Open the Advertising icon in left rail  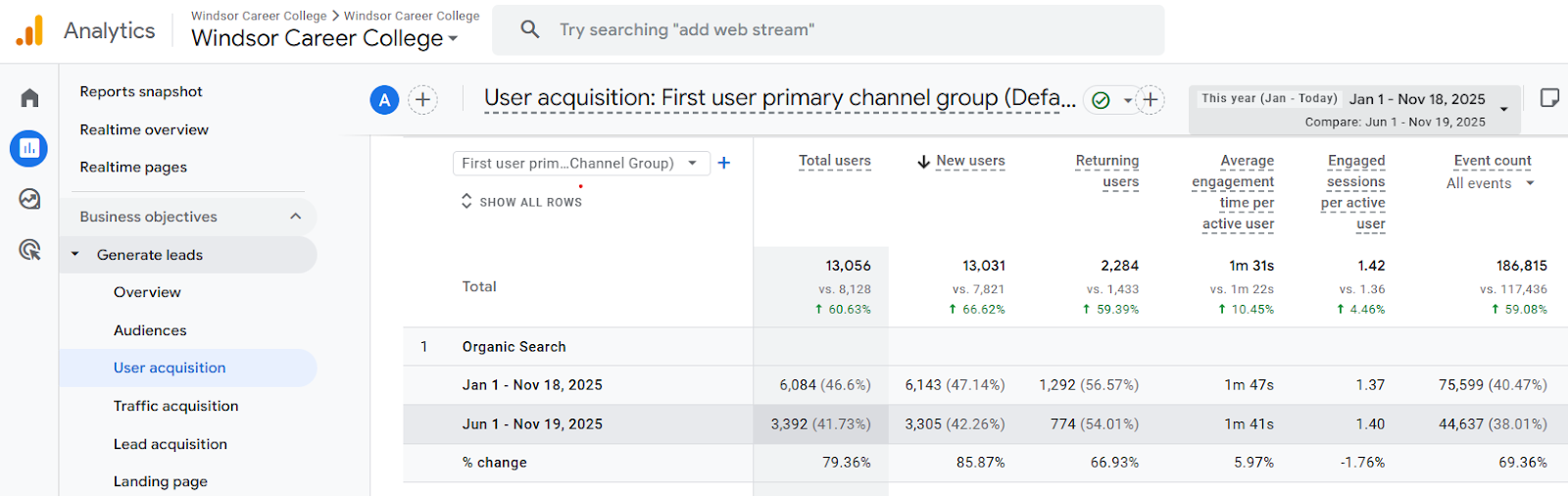tap(29, 250)
